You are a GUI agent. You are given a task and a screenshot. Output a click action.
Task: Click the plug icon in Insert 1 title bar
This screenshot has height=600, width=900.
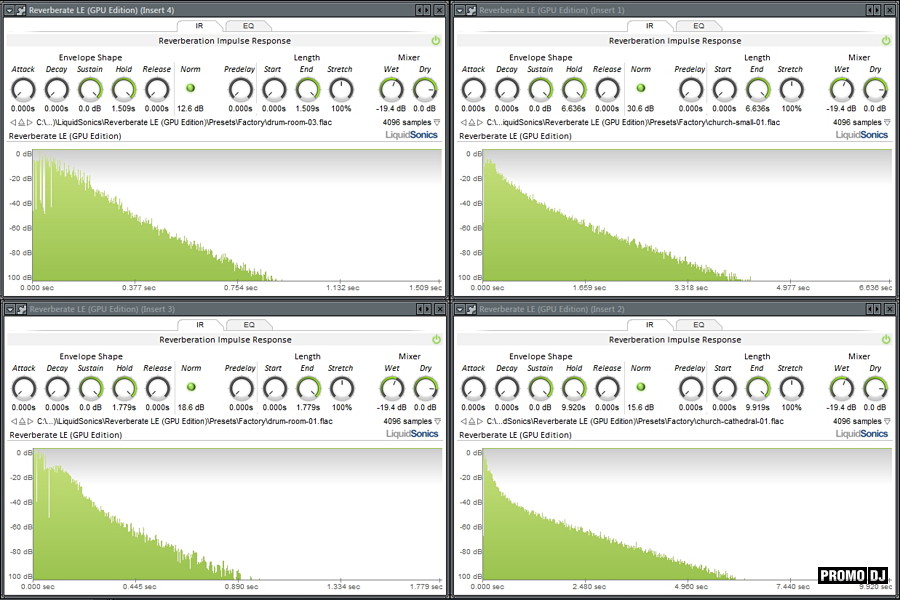click(x=470, y=9)
